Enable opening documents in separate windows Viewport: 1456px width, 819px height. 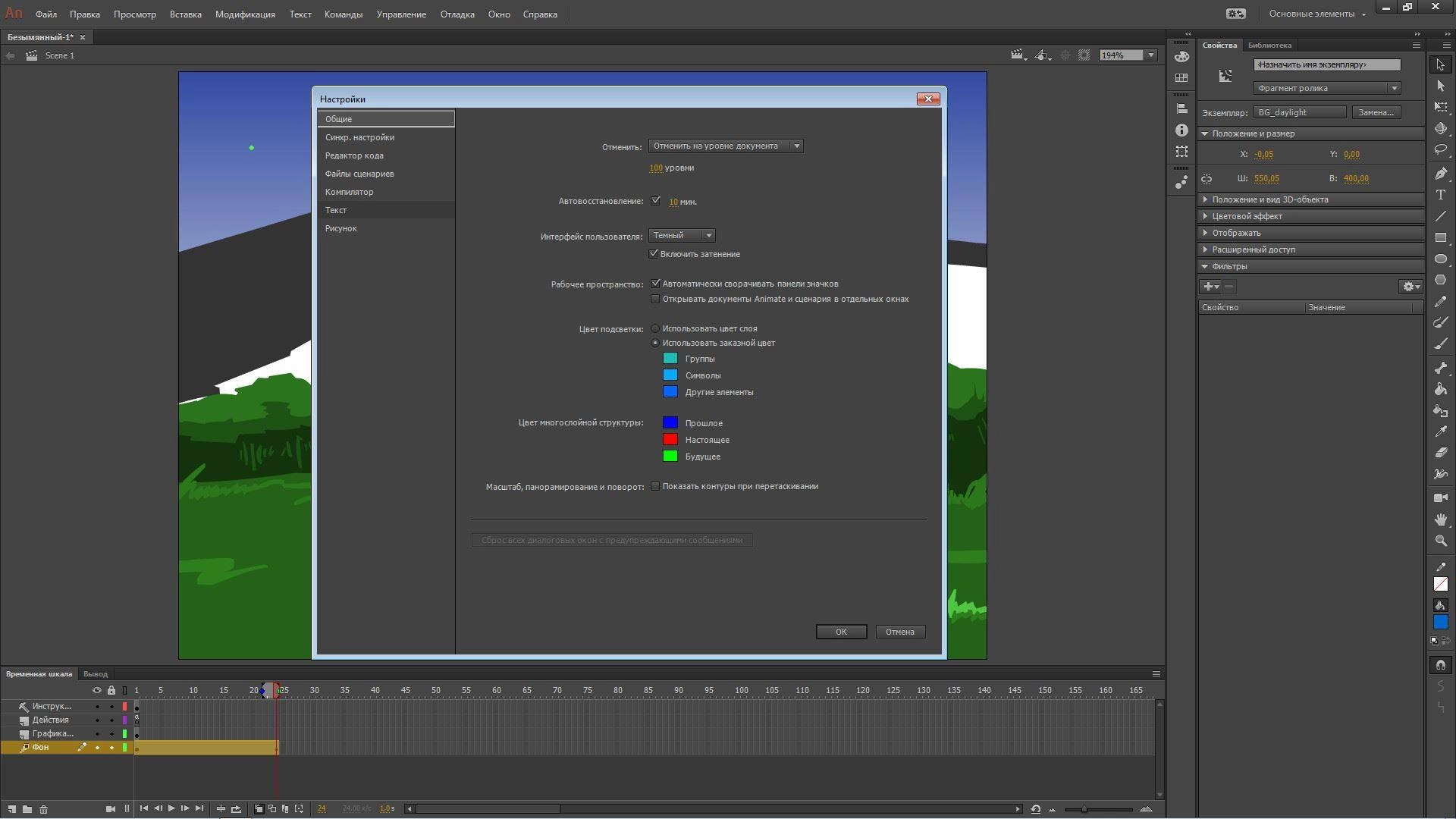point(656,299)
